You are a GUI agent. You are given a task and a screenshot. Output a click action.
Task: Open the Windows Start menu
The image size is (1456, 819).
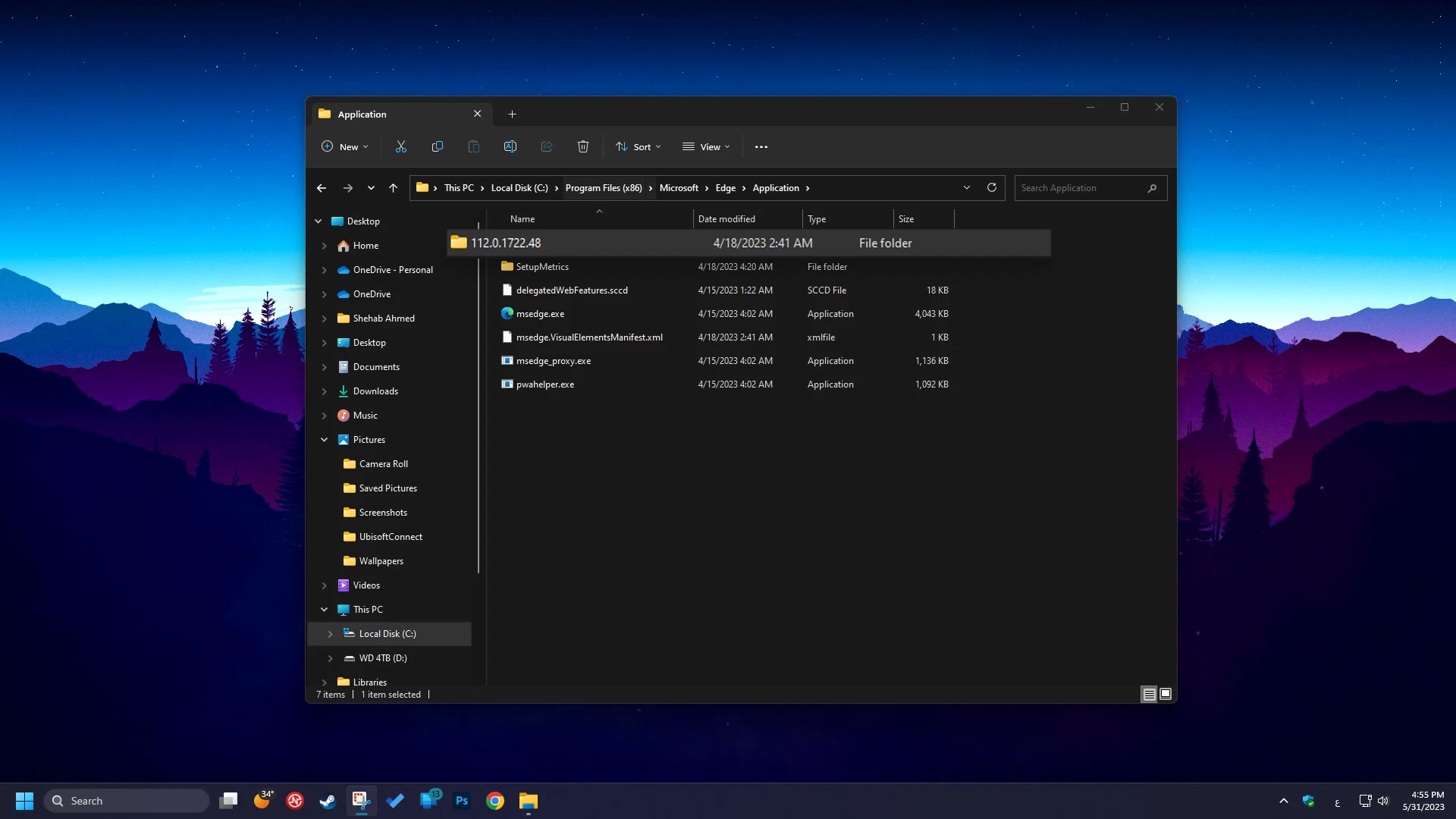point(24,801)
